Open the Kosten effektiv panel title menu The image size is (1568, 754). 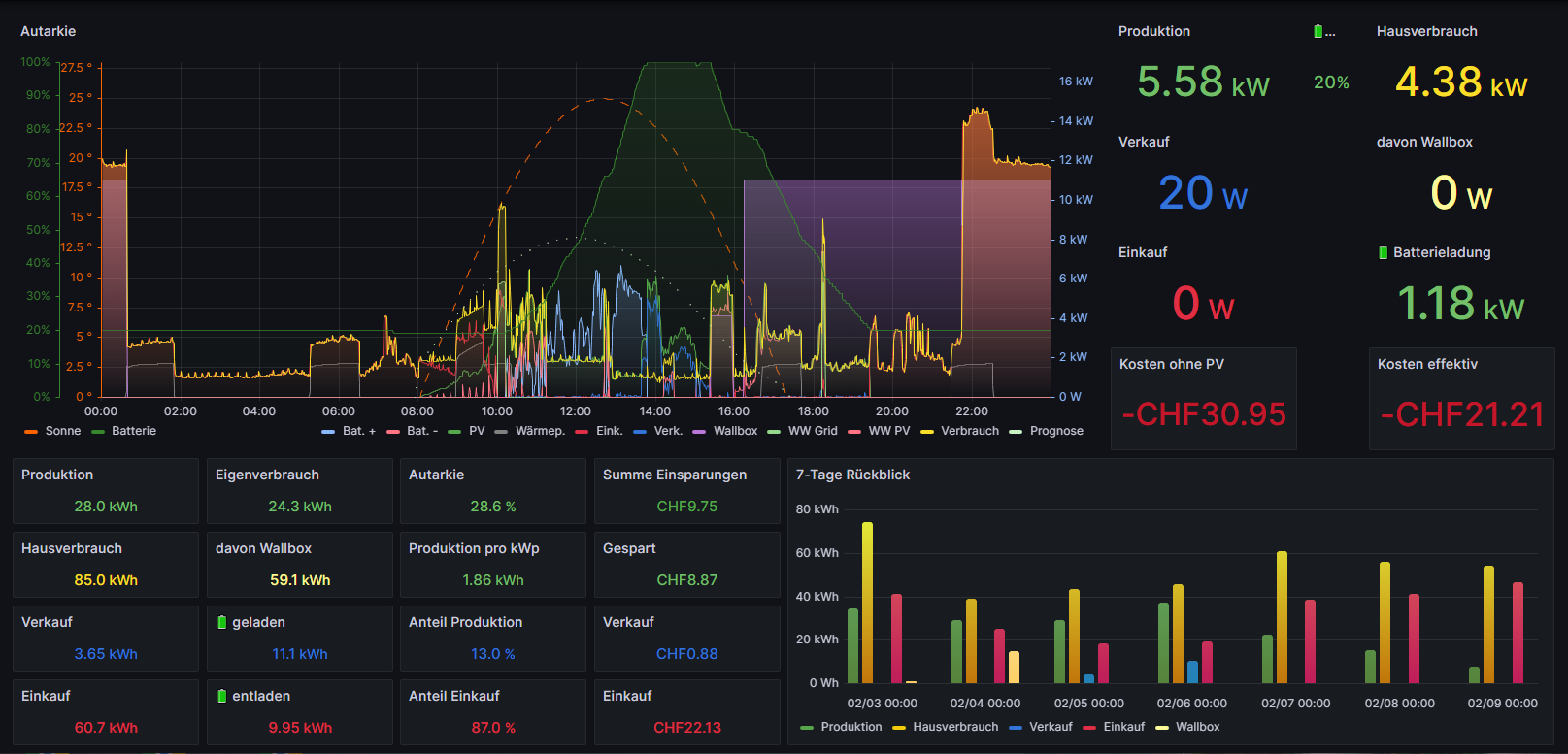pyautogui.click(x=1427, y=364)
